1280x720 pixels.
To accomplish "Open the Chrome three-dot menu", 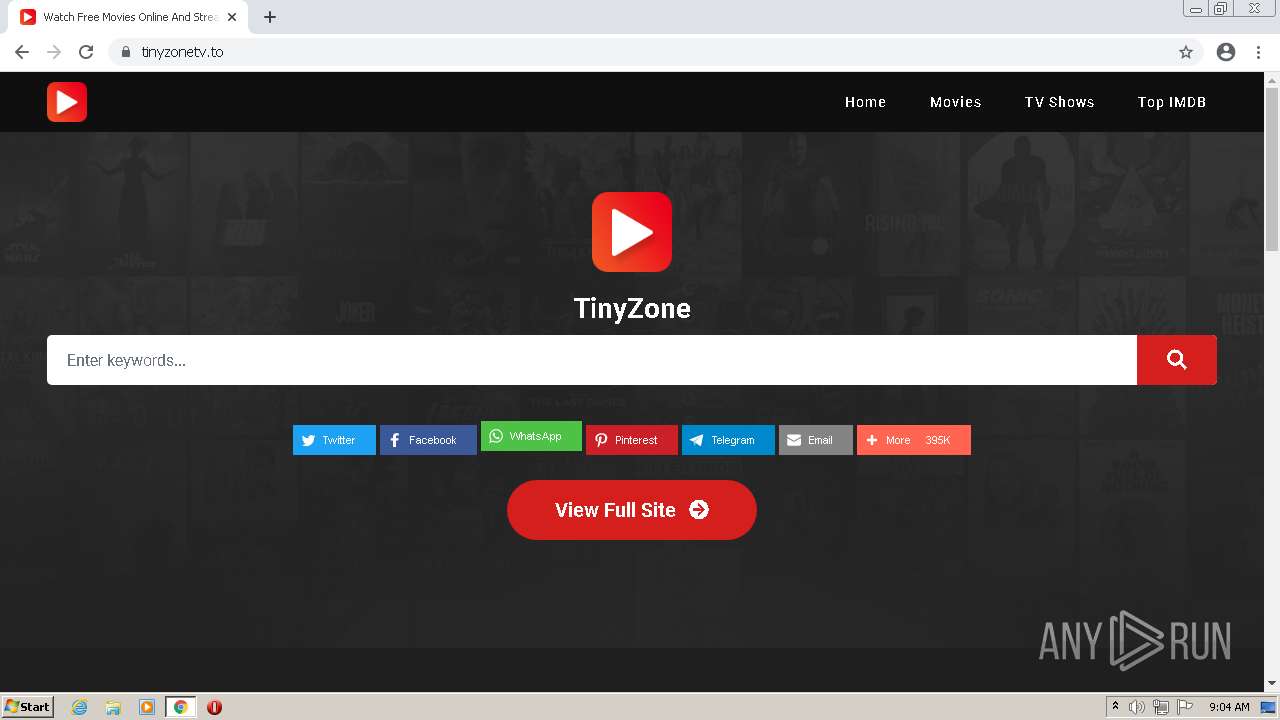I will coord(1259,52).
